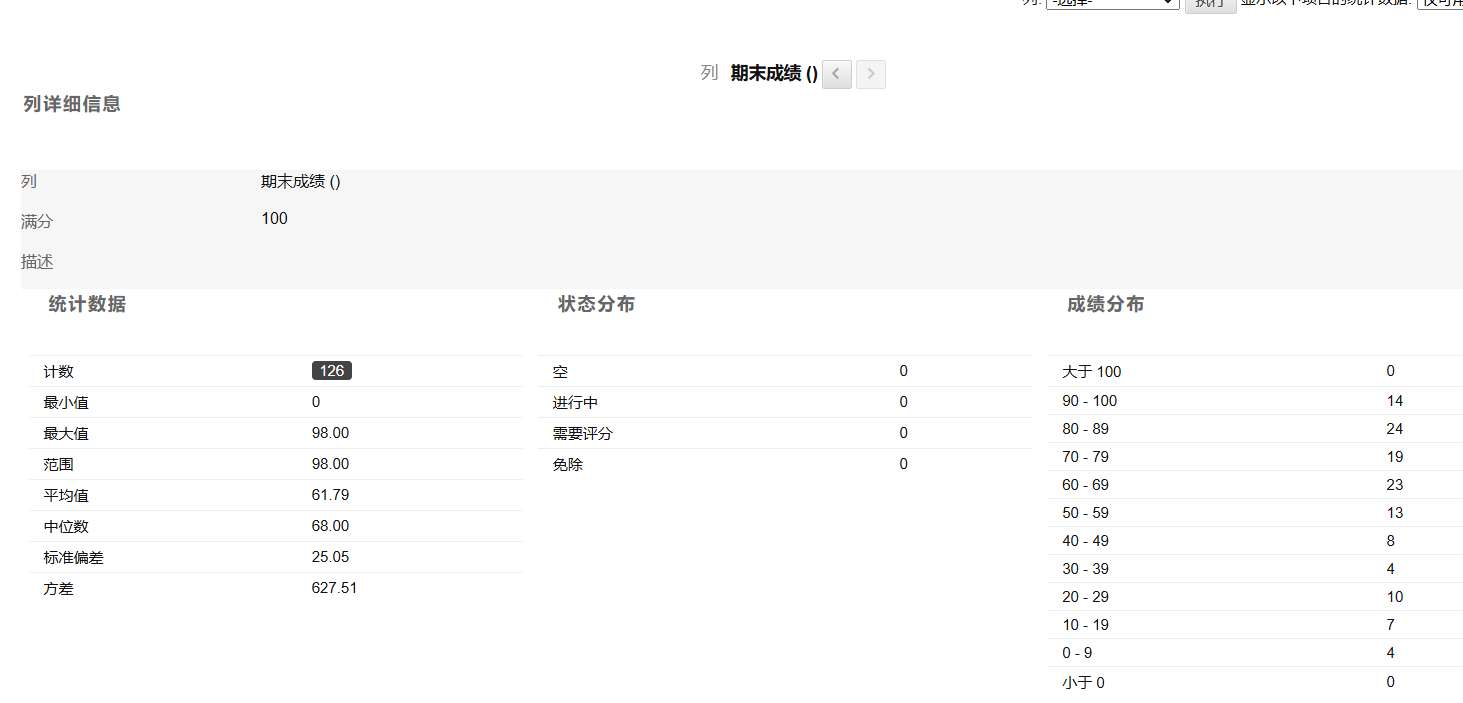Go to the next column with right arrow

click(x=870, y=74)
